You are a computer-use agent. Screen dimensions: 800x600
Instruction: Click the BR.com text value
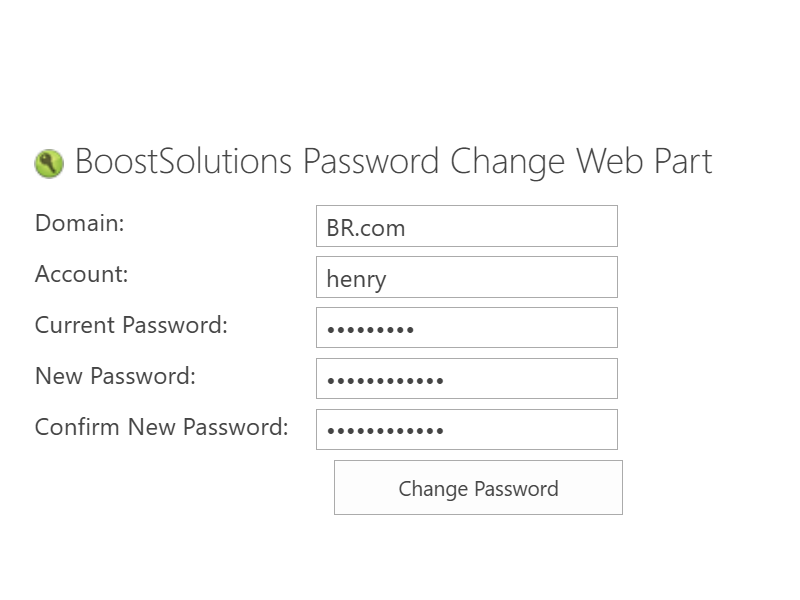point(366,228)
